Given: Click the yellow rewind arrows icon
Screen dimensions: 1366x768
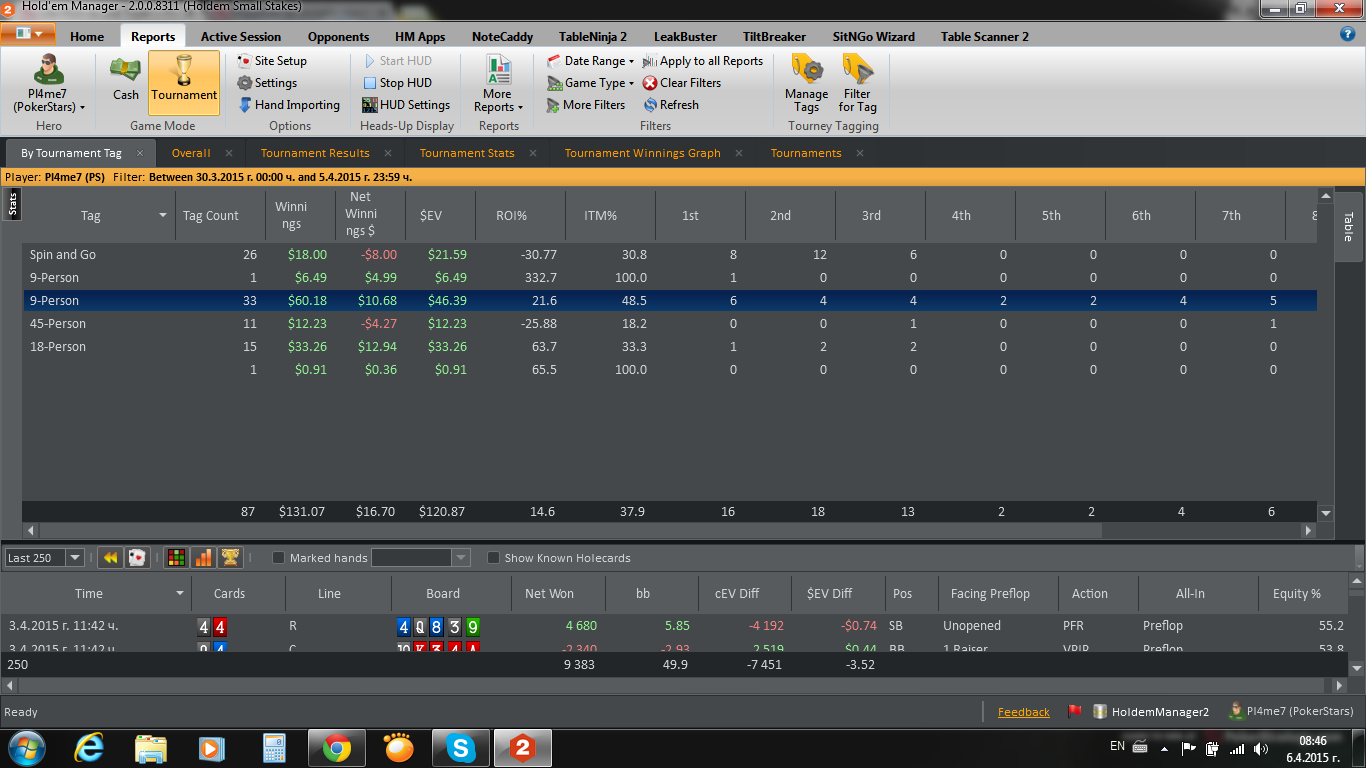Looking at the screenshot, I should coord(111,558).
